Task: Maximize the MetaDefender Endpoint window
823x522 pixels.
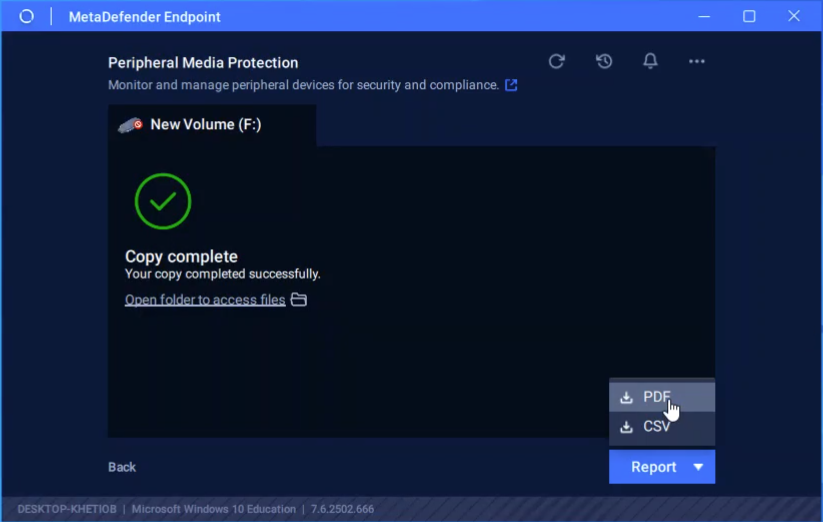Action: tap(749, 16)
